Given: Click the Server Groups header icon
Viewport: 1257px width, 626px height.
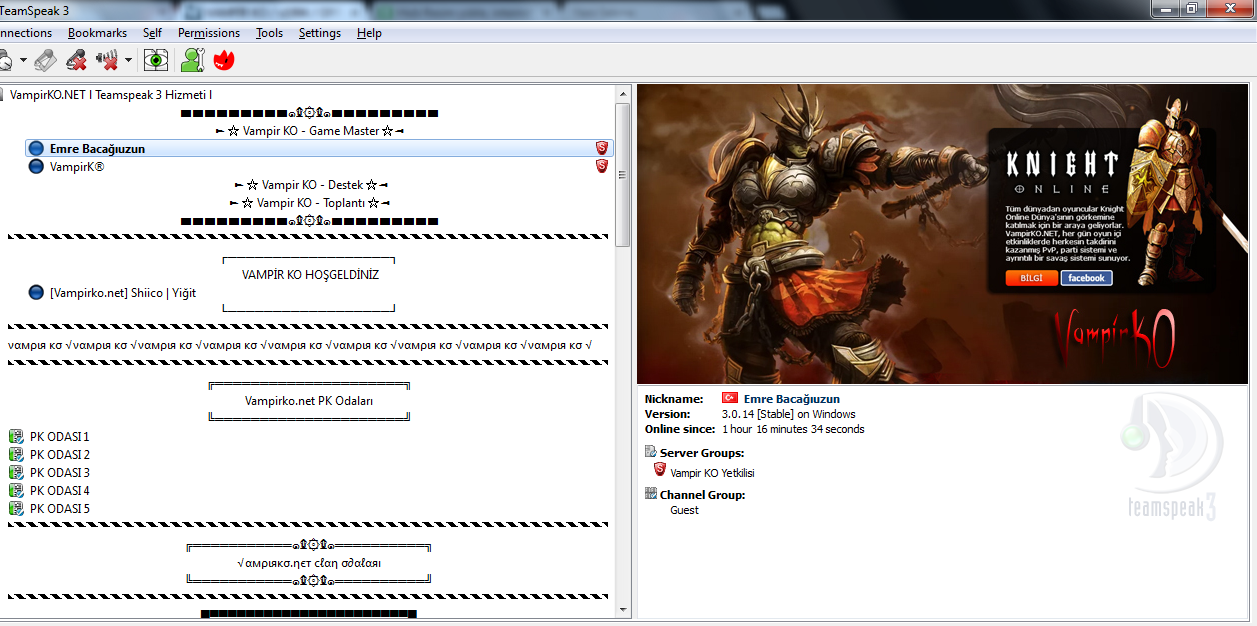Looking at the screenshot, I should 651,453.
